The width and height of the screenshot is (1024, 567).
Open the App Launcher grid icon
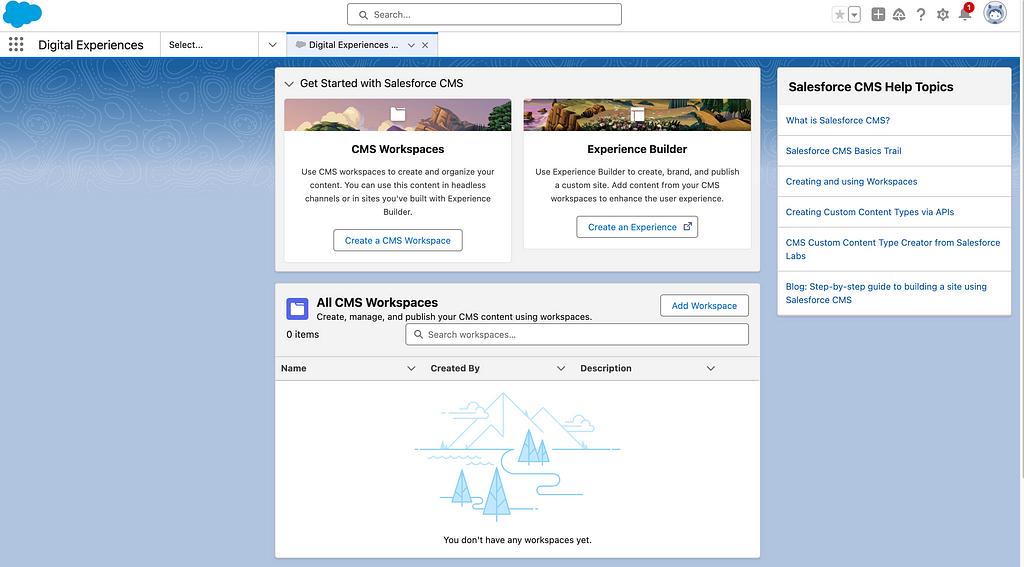tap(16, 45)
